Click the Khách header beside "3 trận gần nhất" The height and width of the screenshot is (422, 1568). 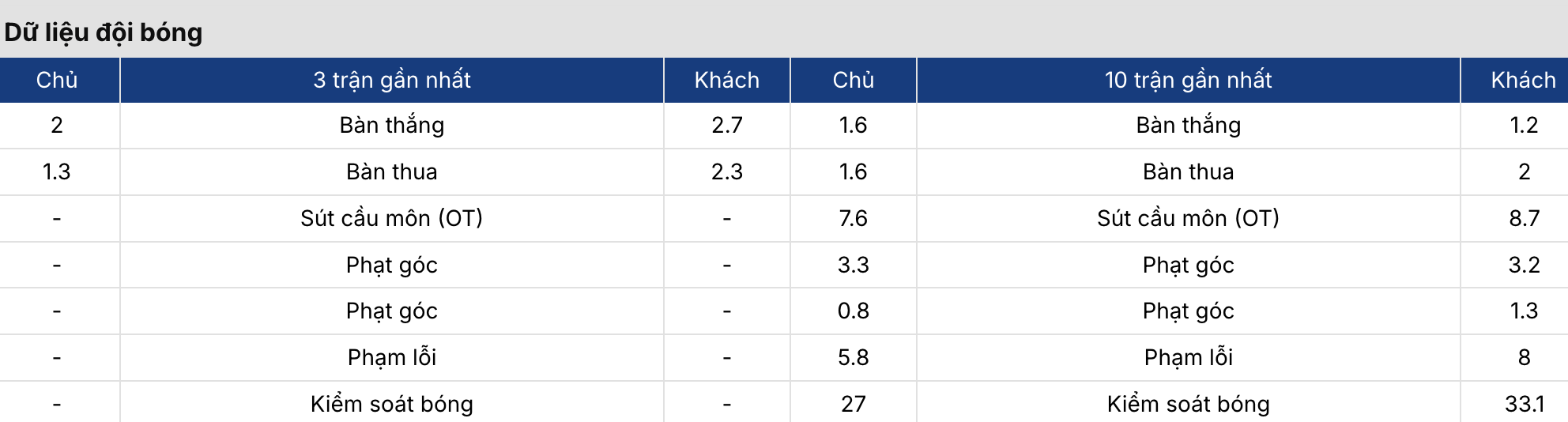click(727, 80)
